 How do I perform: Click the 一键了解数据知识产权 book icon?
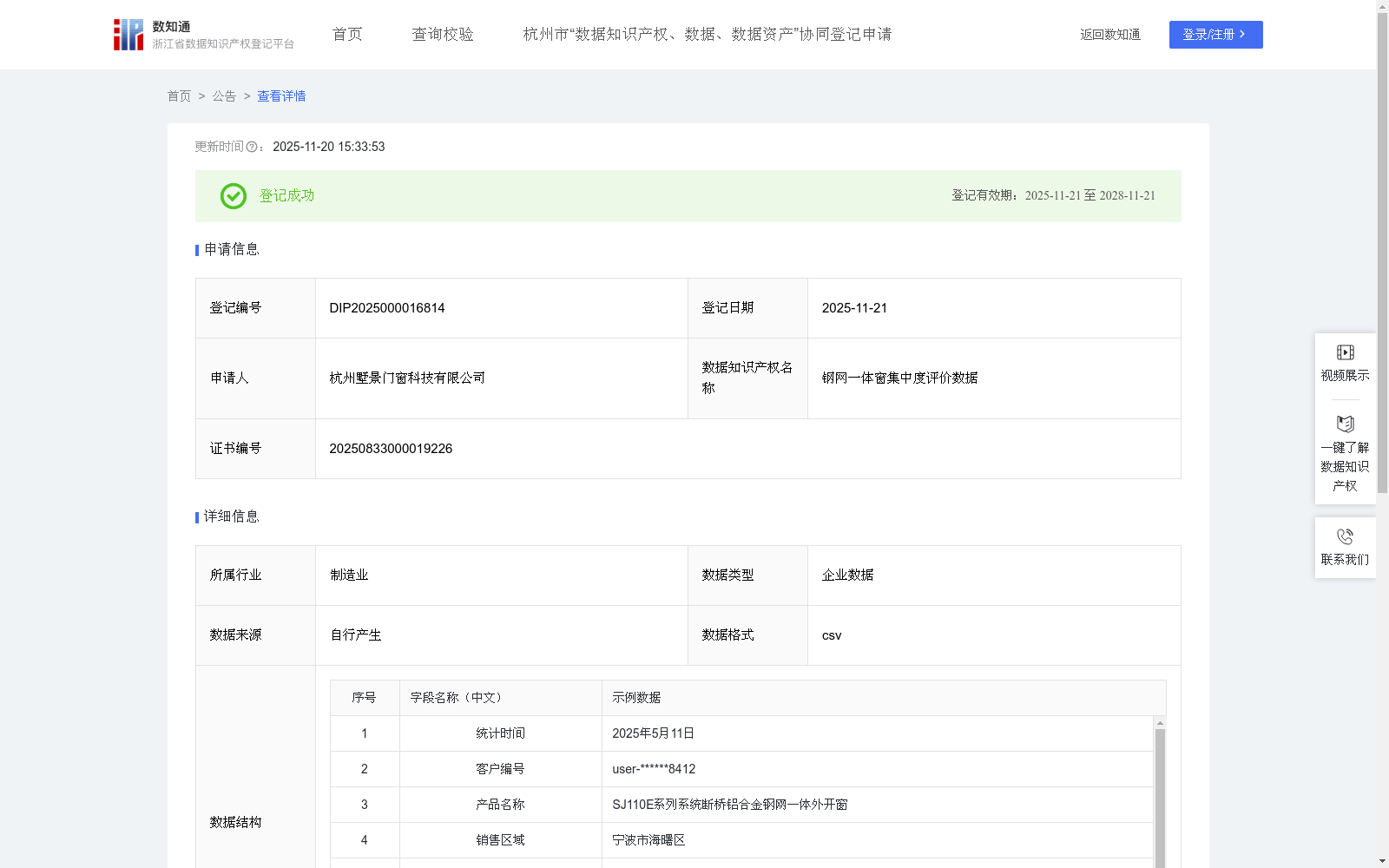tap(1344, 424)
